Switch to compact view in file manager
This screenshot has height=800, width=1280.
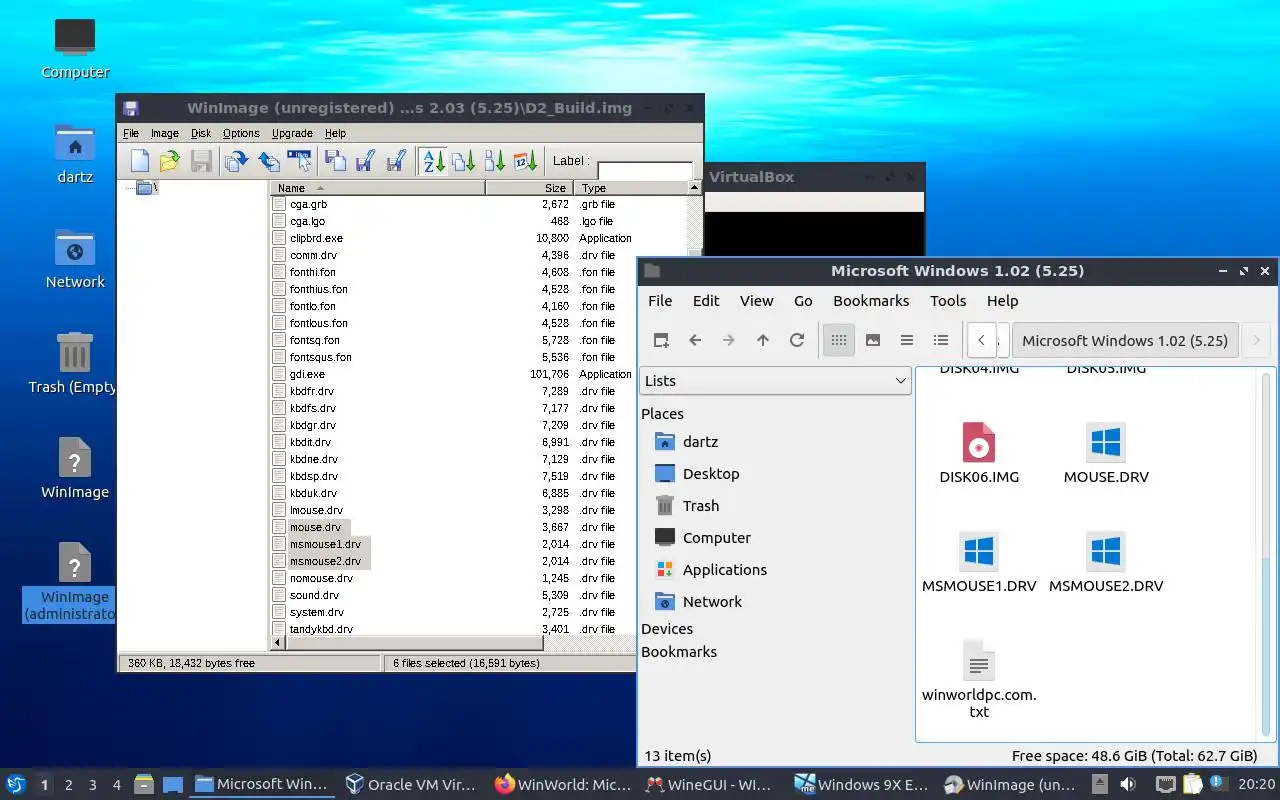pos(907,340)
